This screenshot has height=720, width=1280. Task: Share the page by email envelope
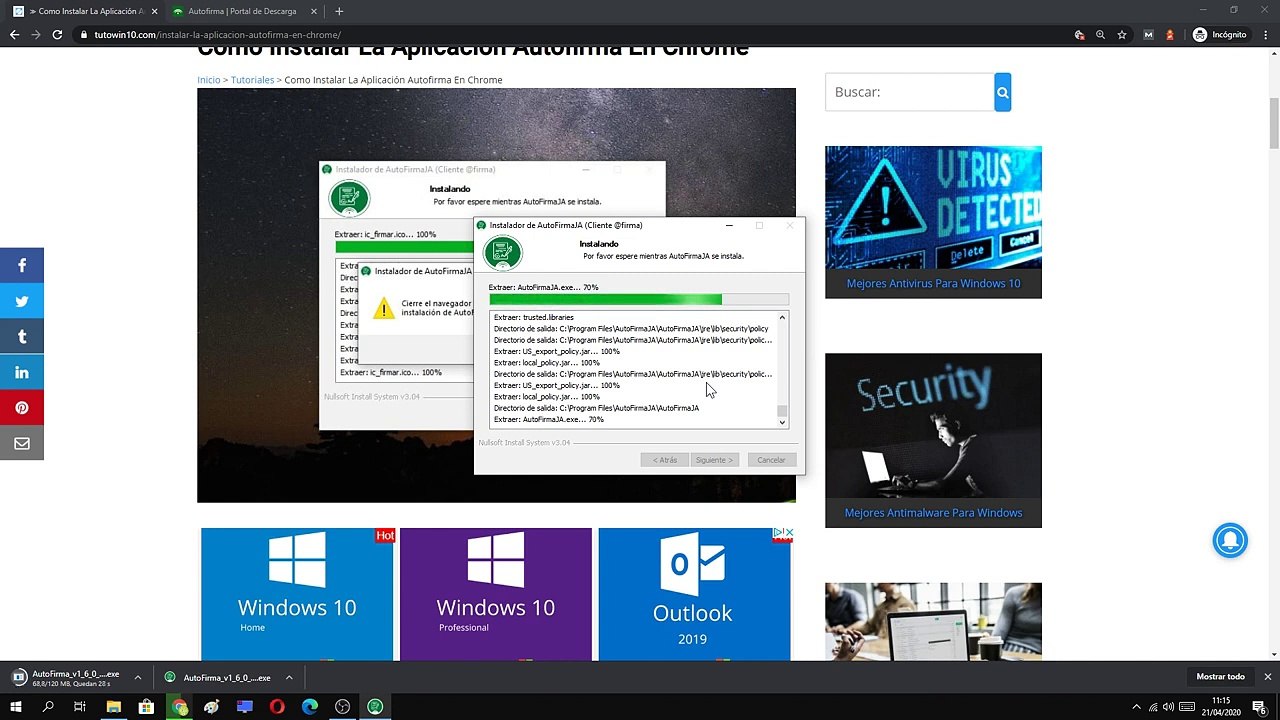22,443
